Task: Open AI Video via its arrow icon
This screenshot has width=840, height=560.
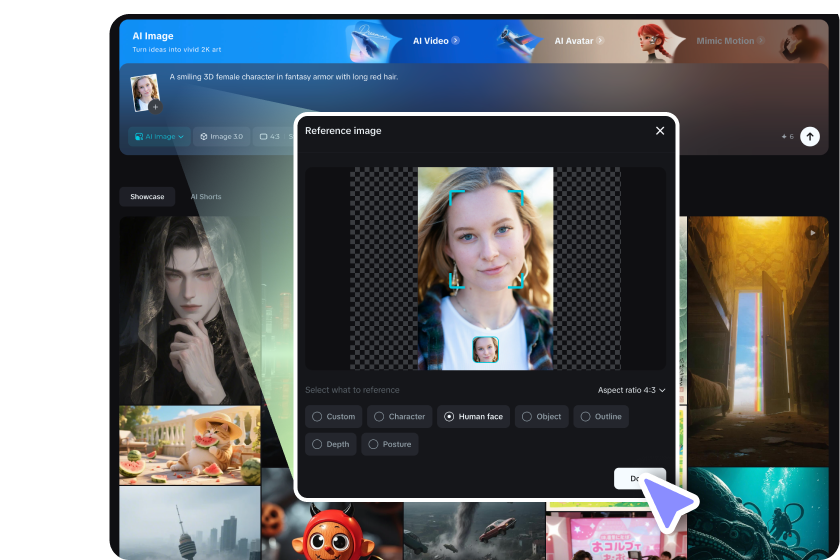Action: pos(456,41)
